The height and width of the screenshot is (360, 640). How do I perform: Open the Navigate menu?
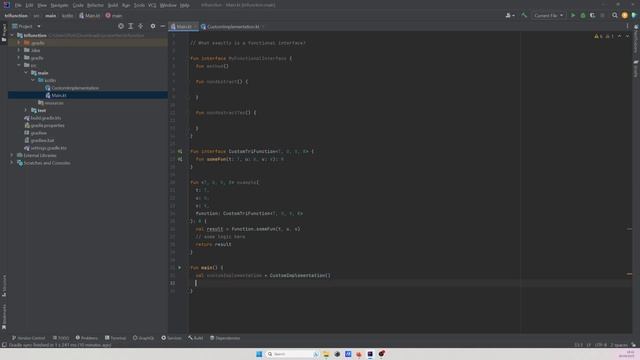tap(60, 5)
